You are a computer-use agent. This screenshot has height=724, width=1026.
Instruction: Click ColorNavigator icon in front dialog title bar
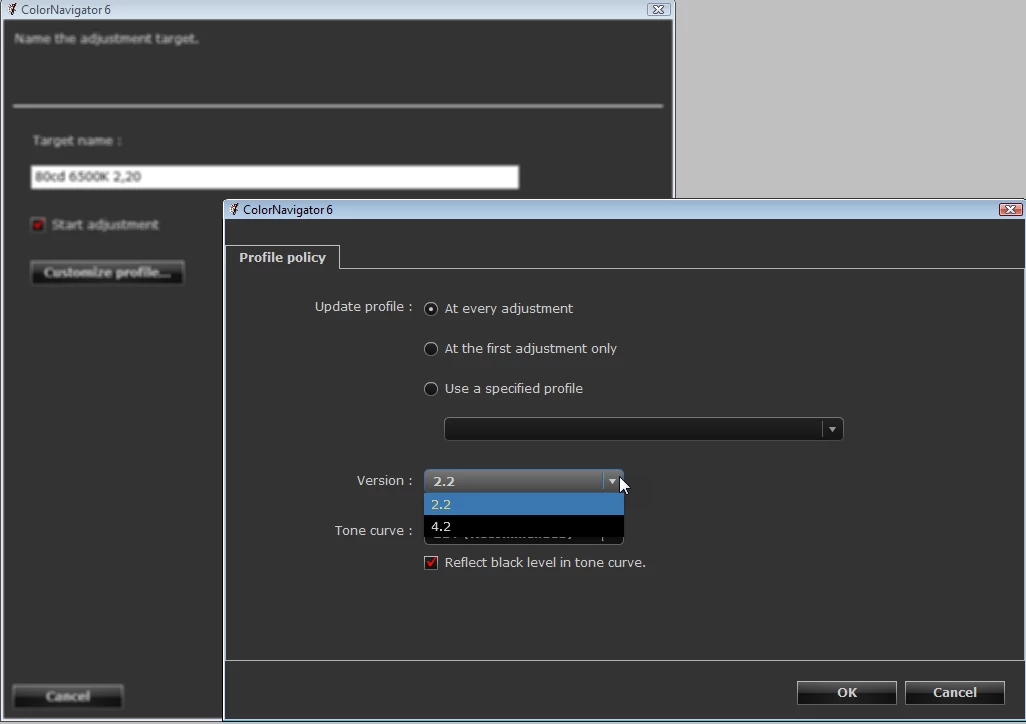(x=234, y=209)
